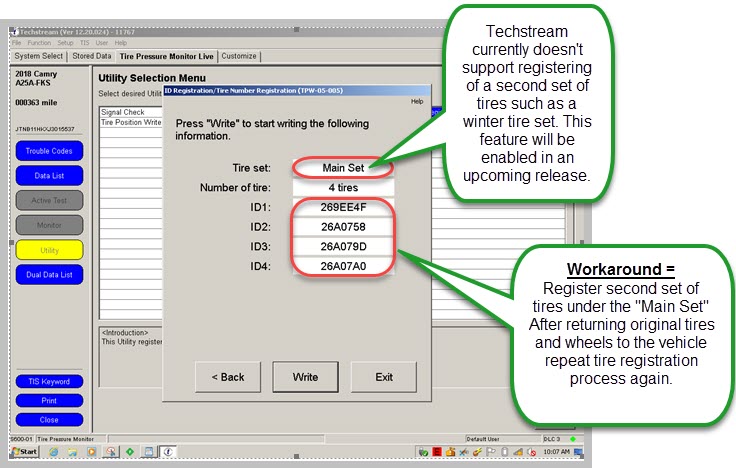Open the Trouble Codes panel
Viewport: 736px width, 468px height.
[x=49, y=151]
